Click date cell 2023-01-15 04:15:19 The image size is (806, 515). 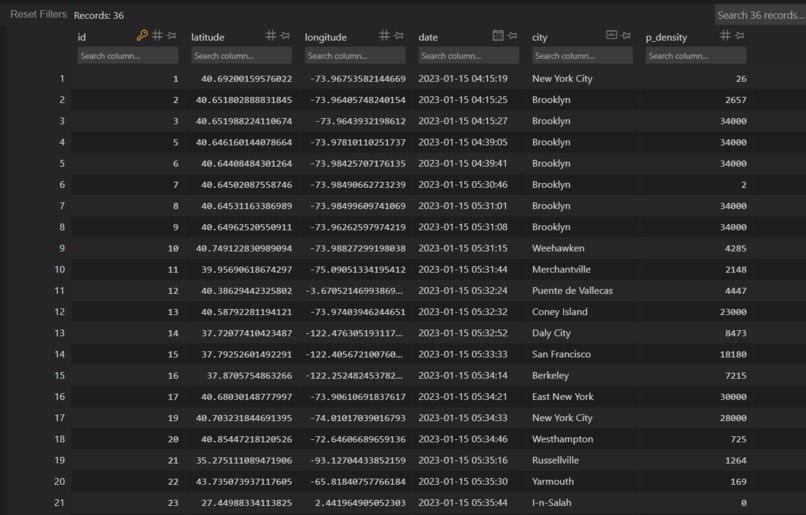[x=463, y=79]
